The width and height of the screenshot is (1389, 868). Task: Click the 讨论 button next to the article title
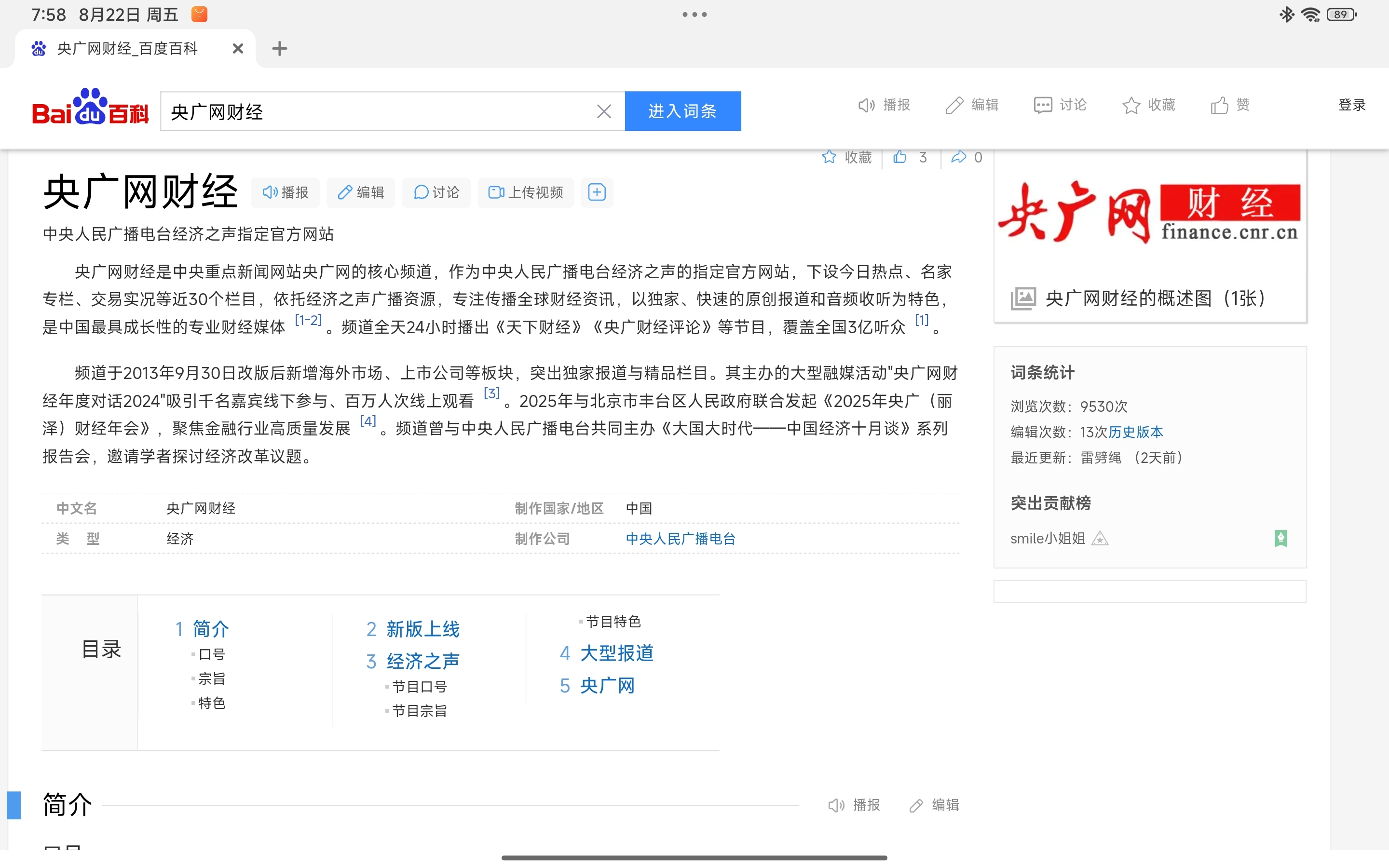point(436,192)
